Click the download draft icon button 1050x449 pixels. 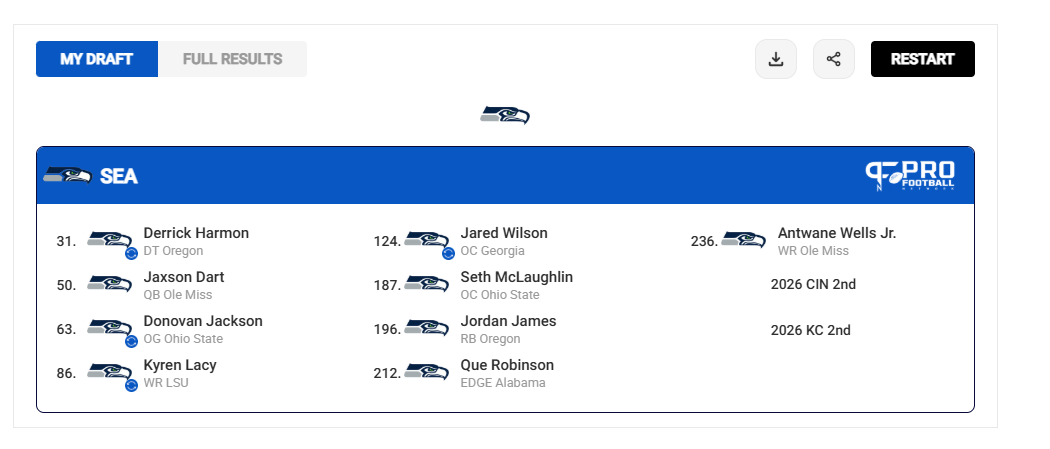tap(775, 59)
